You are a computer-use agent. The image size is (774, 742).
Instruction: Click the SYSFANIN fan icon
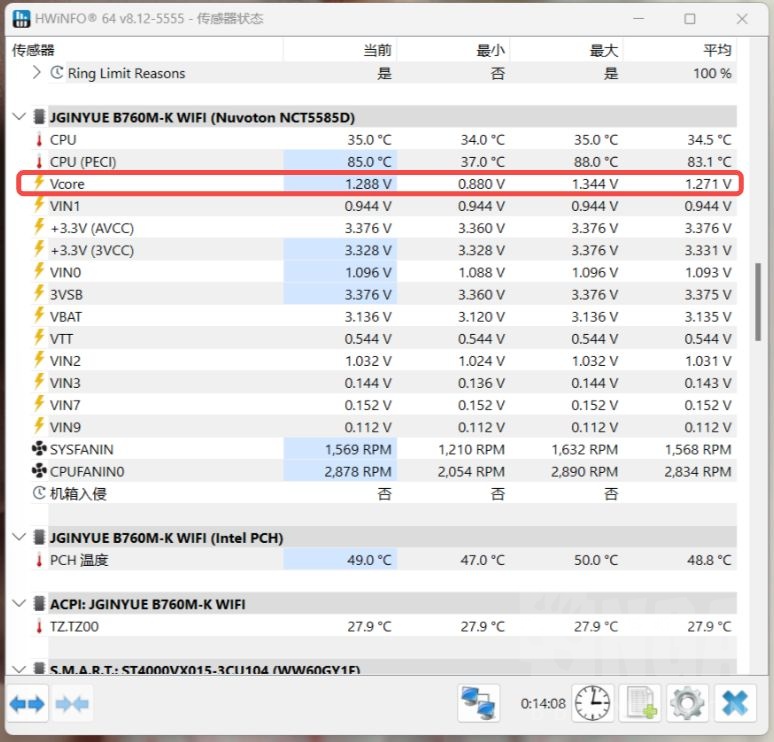[x=40, y=449]
